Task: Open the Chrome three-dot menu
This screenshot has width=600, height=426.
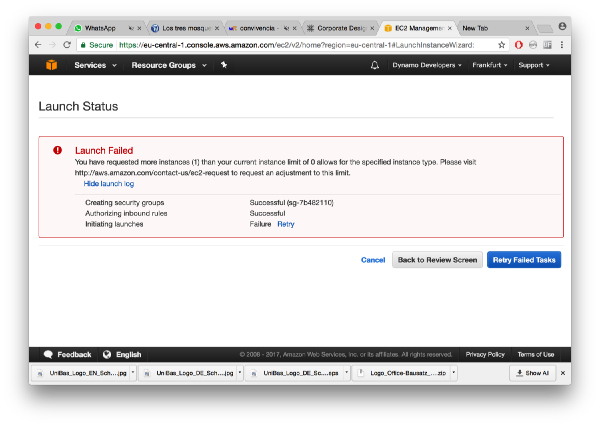Action: 562,45
